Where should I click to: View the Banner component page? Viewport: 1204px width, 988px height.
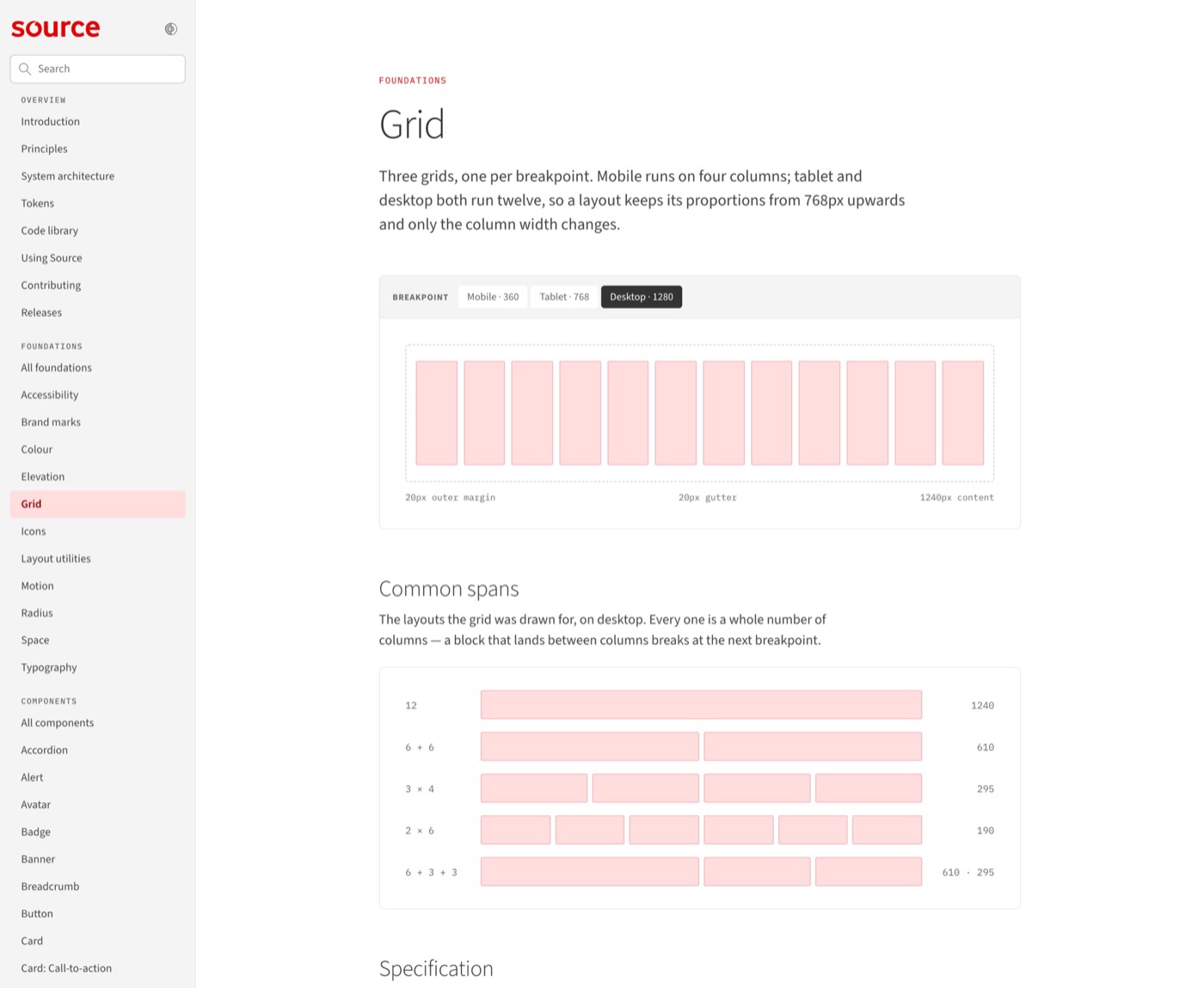pos(98,859)
